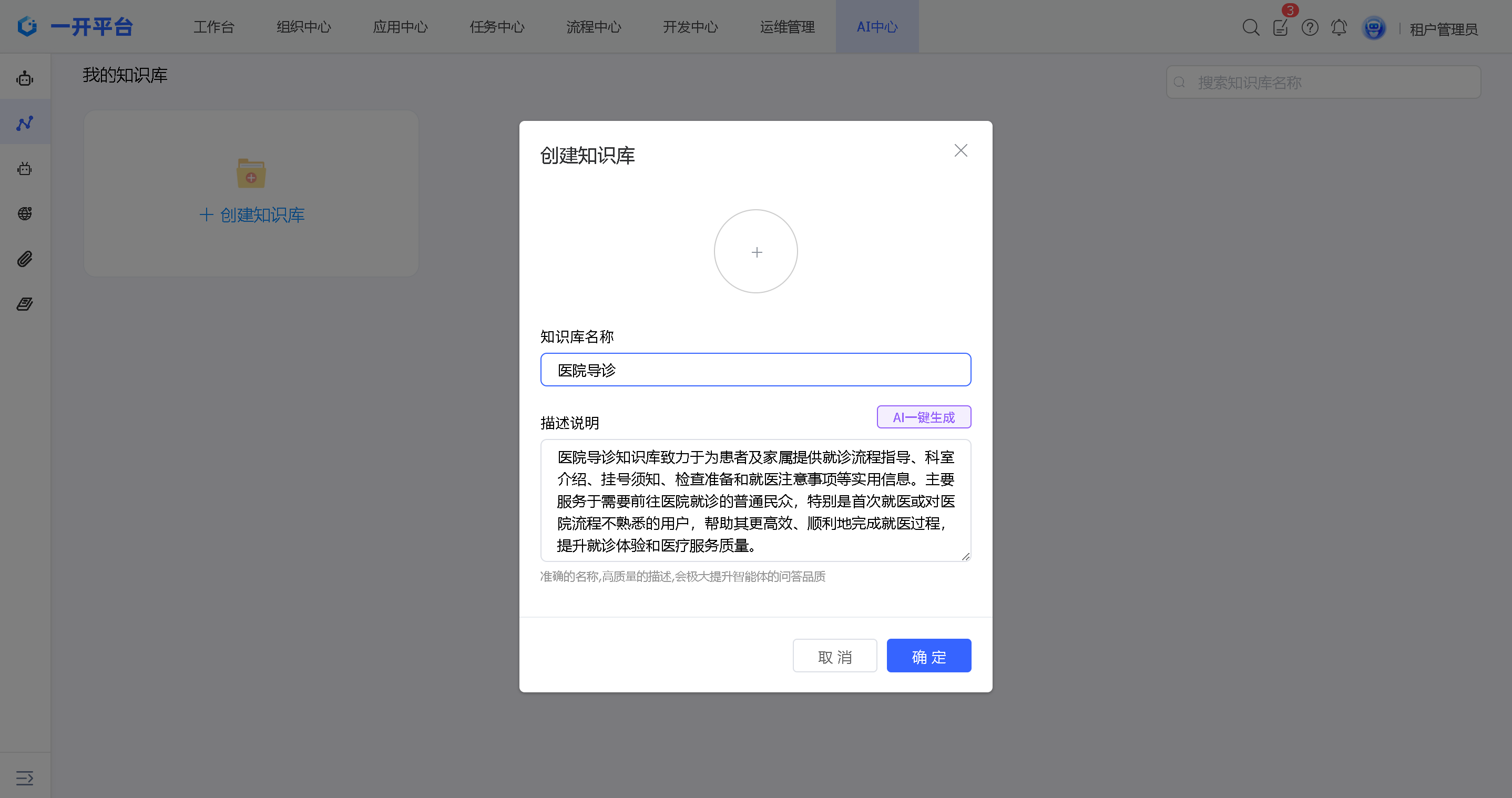
Task: Open the notification bell
Action: point(1339,27)
